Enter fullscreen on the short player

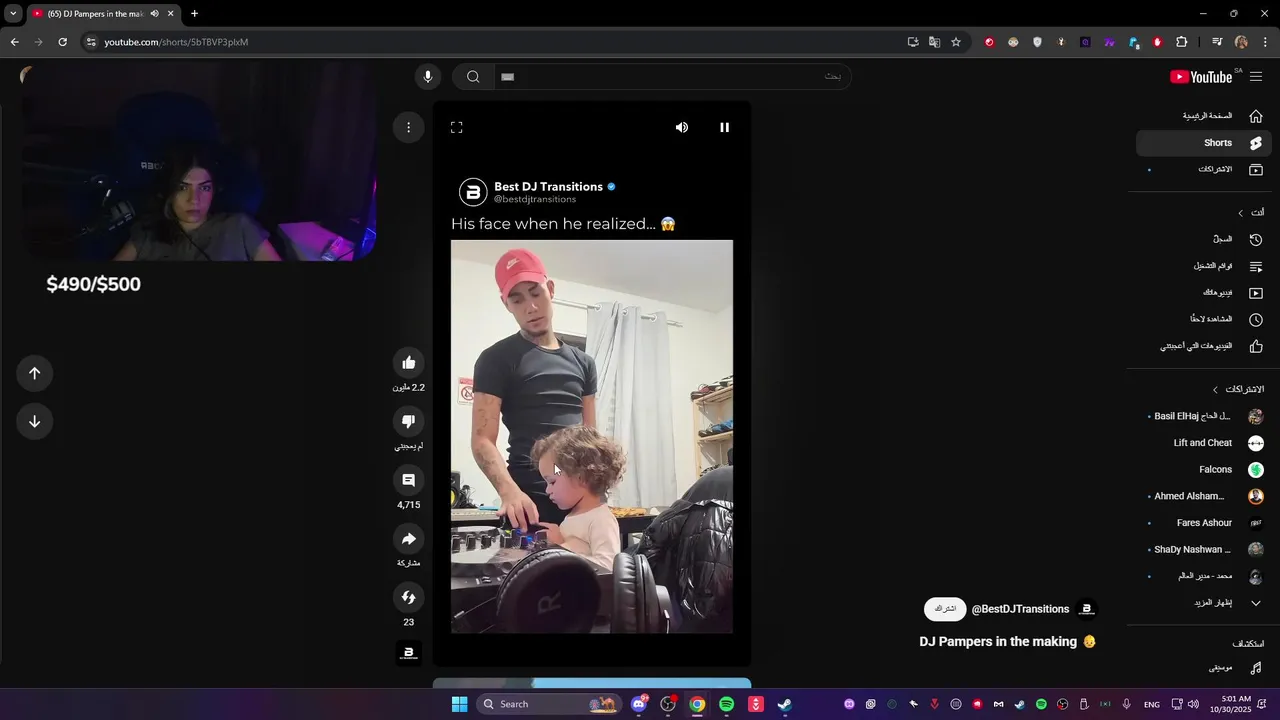pyautogui.click(x=456, y=127)
